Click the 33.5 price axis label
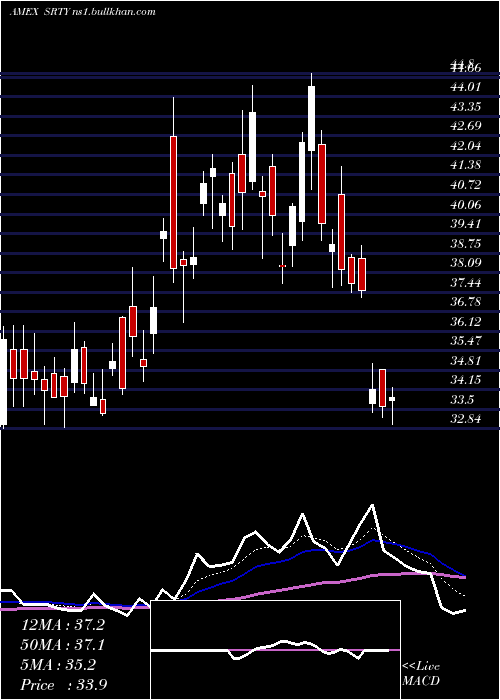 point(462,400)
